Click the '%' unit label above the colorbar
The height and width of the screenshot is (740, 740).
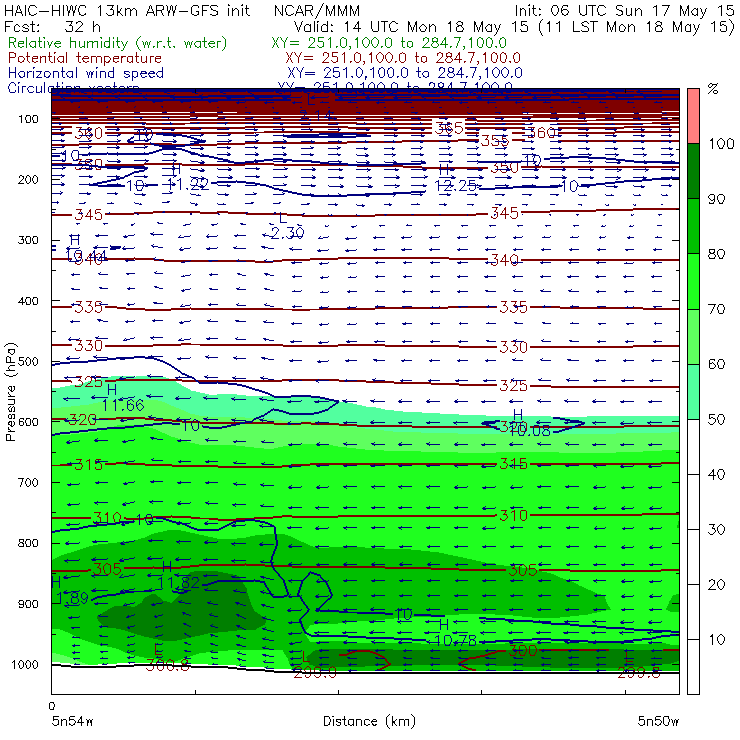pos(713,88)
